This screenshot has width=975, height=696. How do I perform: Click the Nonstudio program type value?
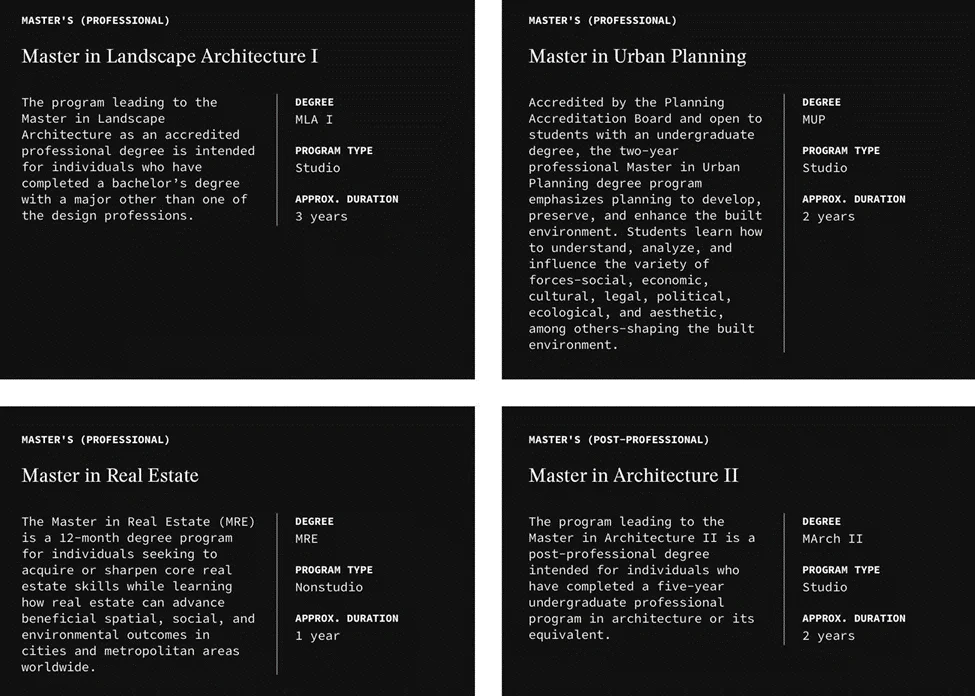tap(329, 587)
